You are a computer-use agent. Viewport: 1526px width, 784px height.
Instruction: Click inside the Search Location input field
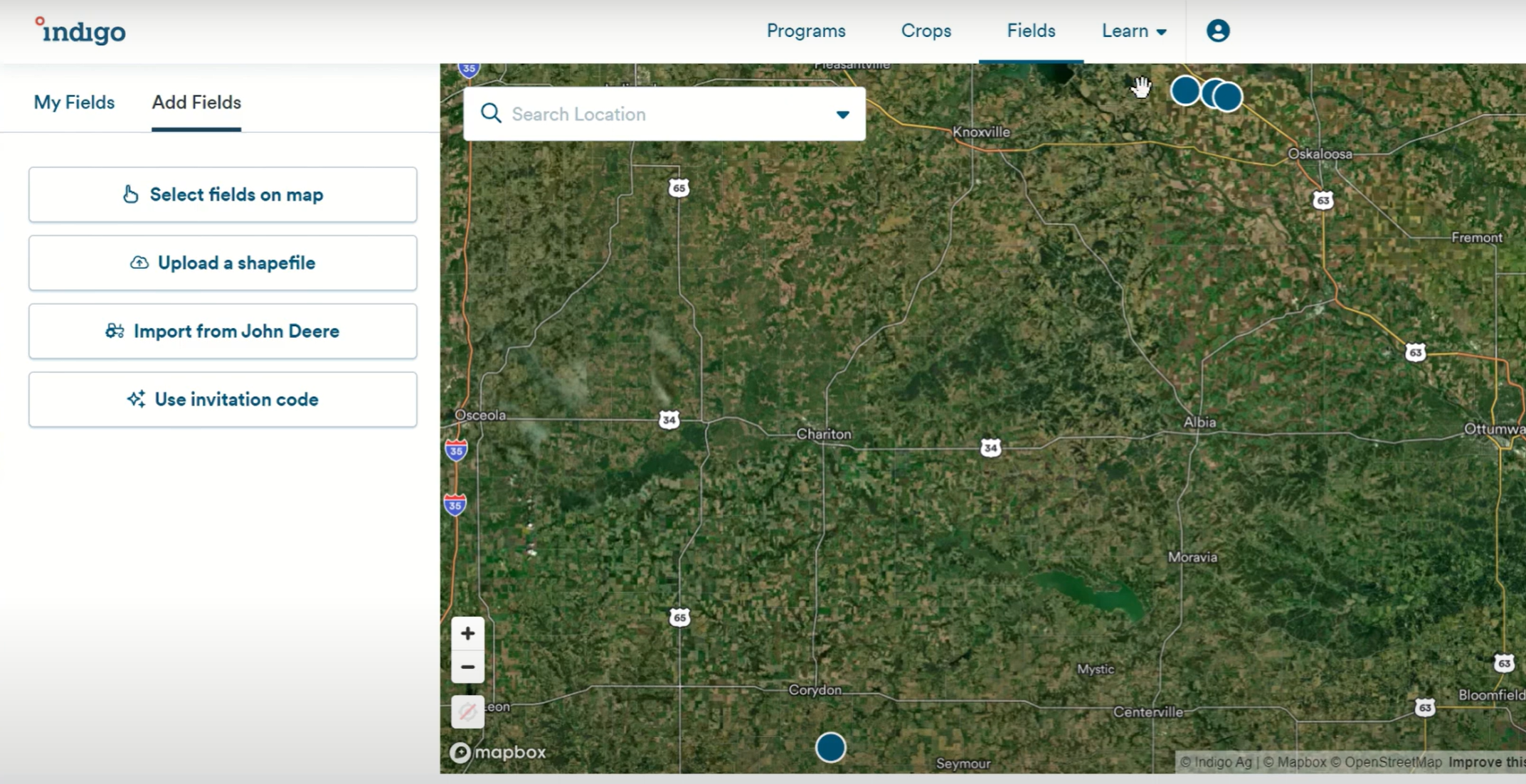(x=640, y=114)
